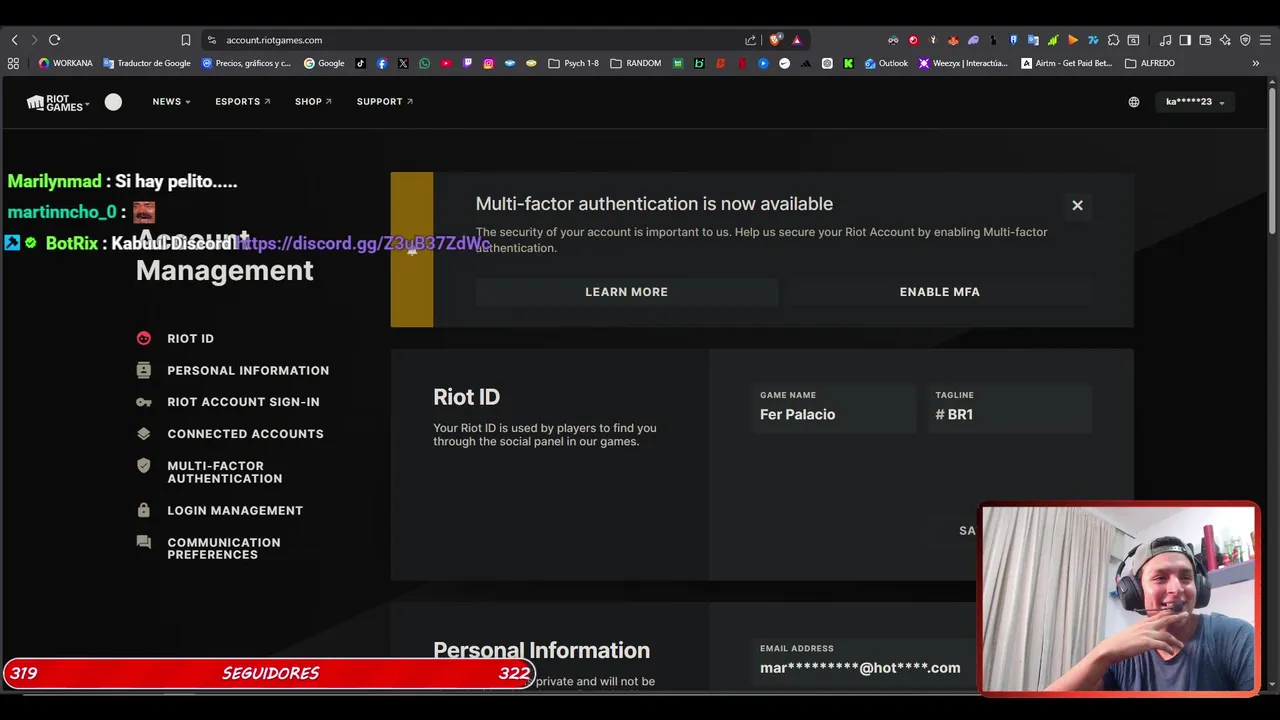This screenshot has width=1280, height=720.
Task: Open the Twitch bookmark
Action: pyautogui.click(x=467, y=63)
